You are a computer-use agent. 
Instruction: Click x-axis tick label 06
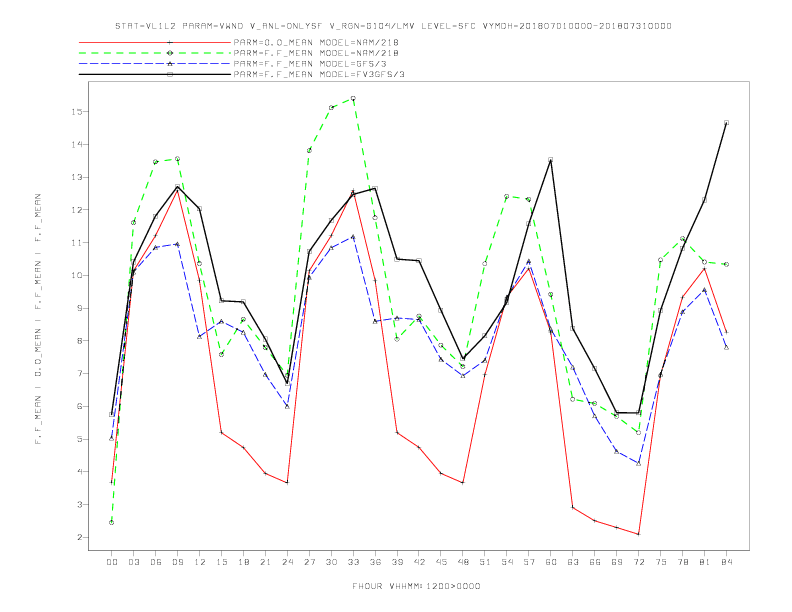156,562
